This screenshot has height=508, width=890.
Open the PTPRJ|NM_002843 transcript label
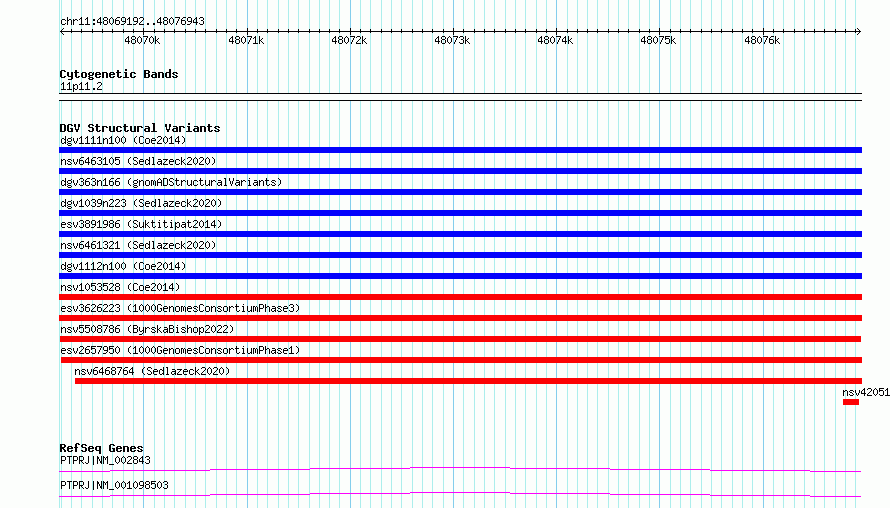(x=105, y=460)
